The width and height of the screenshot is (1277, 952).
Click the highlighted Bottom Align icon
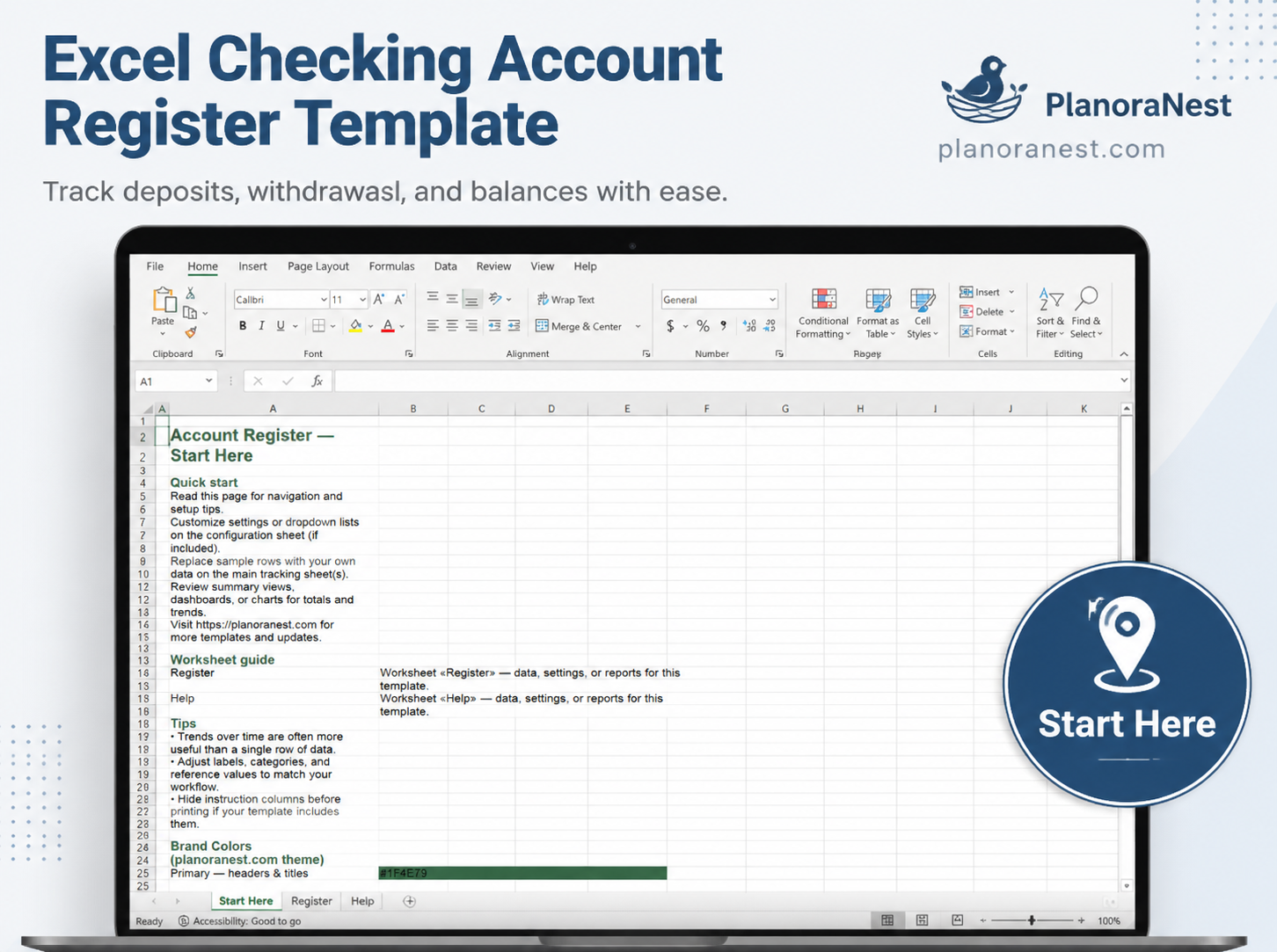tap(471, 300)
